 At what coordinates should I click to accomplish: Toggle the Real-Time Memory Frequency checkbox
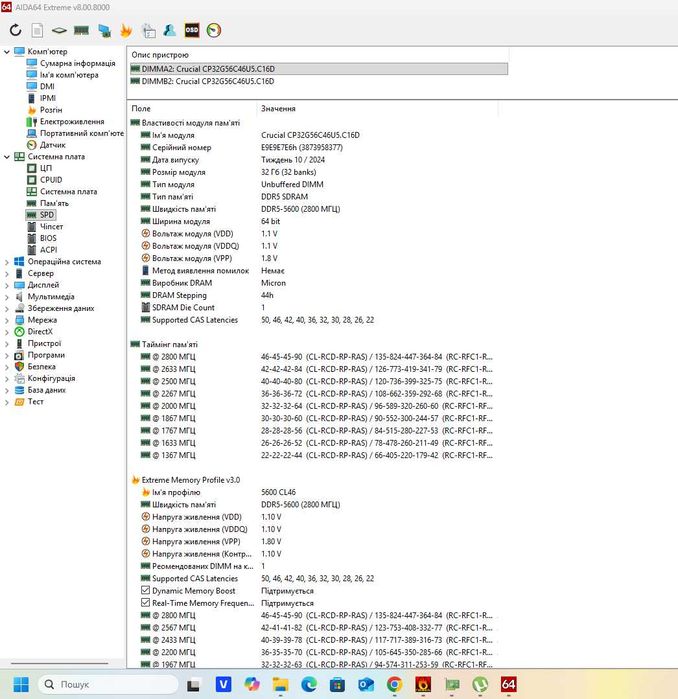(x=145, y=603)
